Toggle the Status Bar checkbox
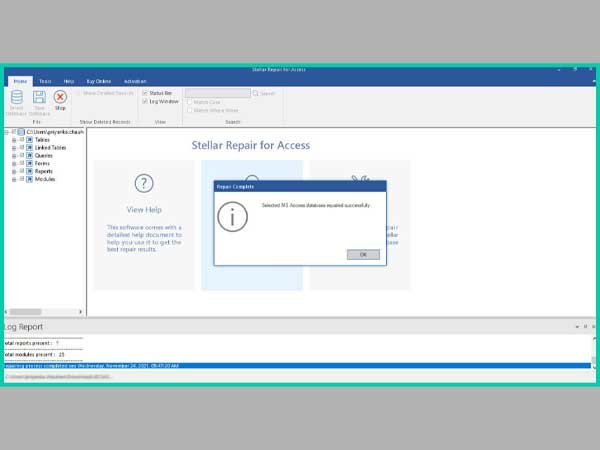The image size is (600, 450). 145,93
